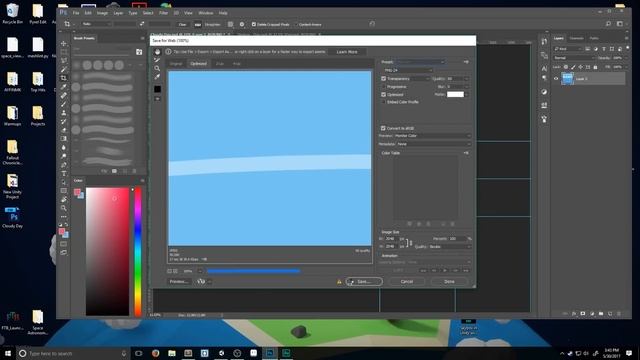Click the create new brush icon in Brush Presets
The height and width of the screenshot is (360, 640).
[x=125, y=171]
